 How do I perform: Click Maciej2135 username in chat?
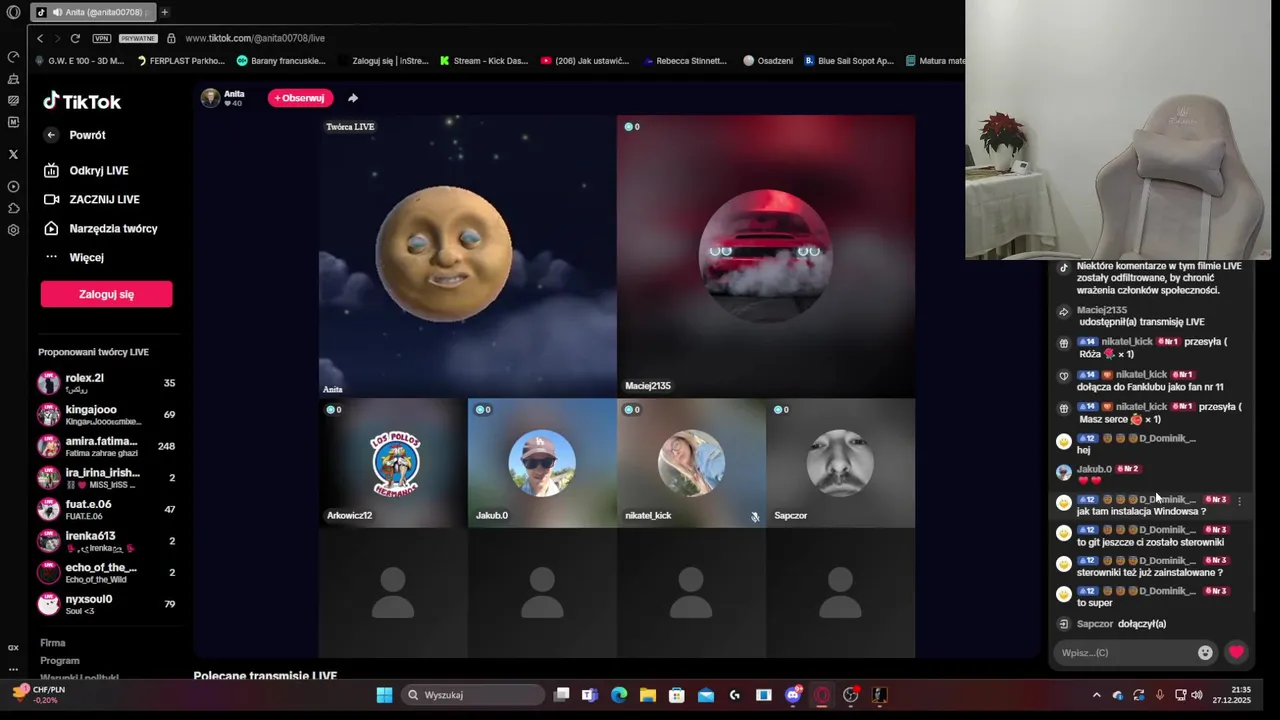[1101, 310]
